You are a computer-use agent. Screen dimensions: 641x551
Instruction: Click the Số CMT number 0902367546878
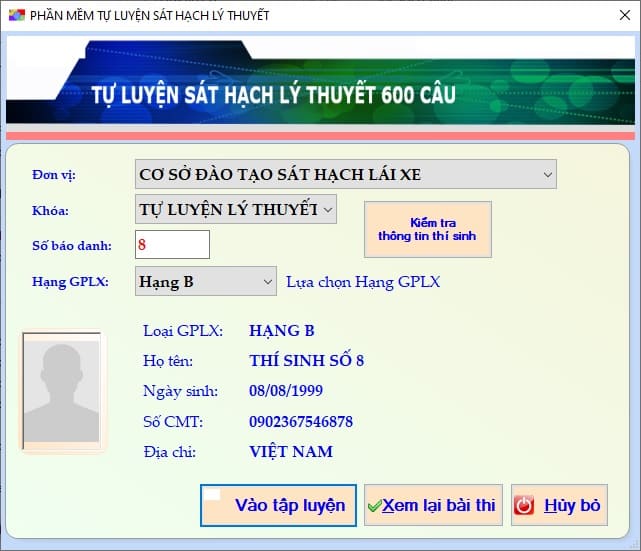point(301,422)
